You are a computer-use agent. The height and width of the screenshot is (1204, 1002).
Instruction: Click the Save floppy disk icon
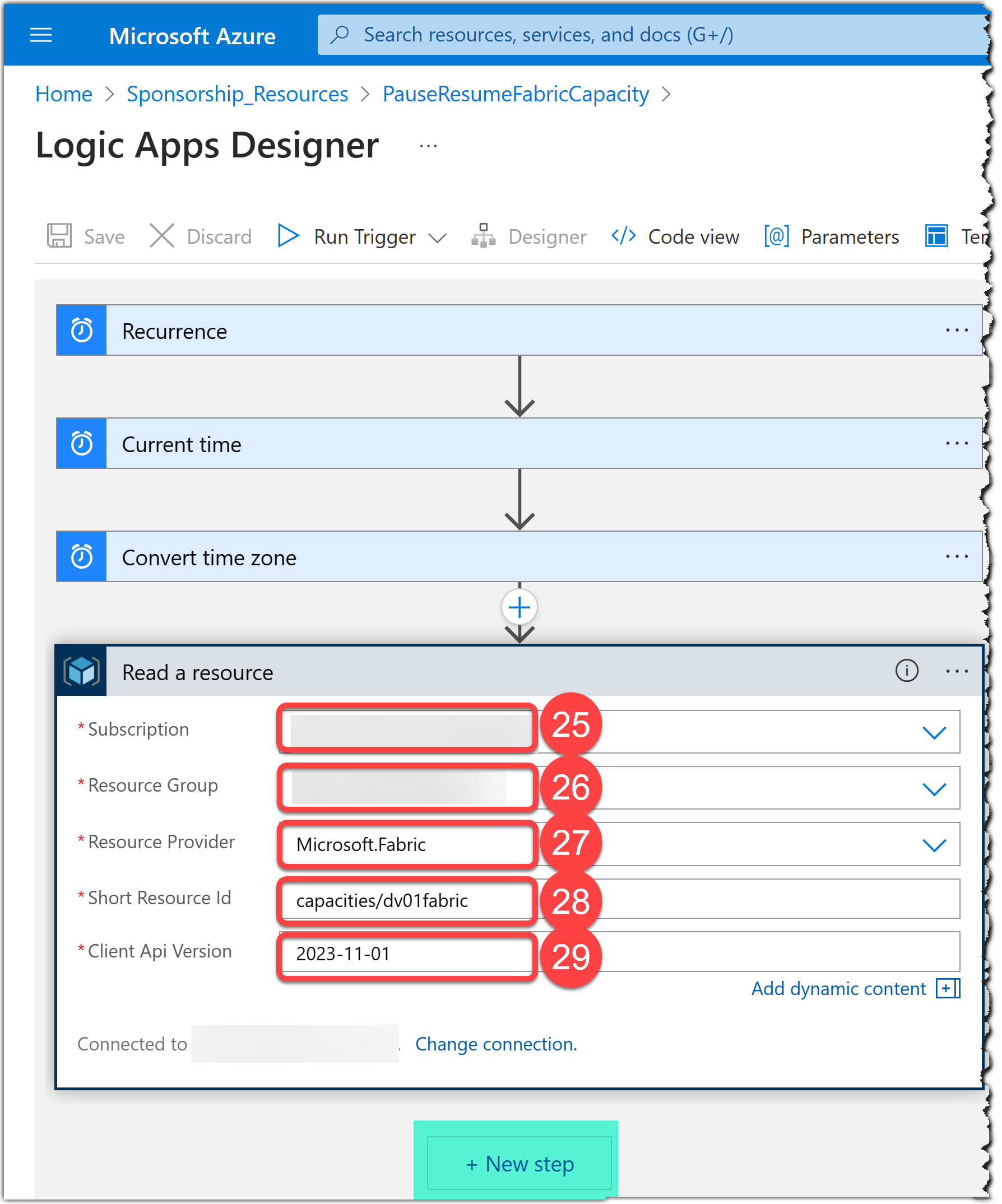[x=59, y=236]
